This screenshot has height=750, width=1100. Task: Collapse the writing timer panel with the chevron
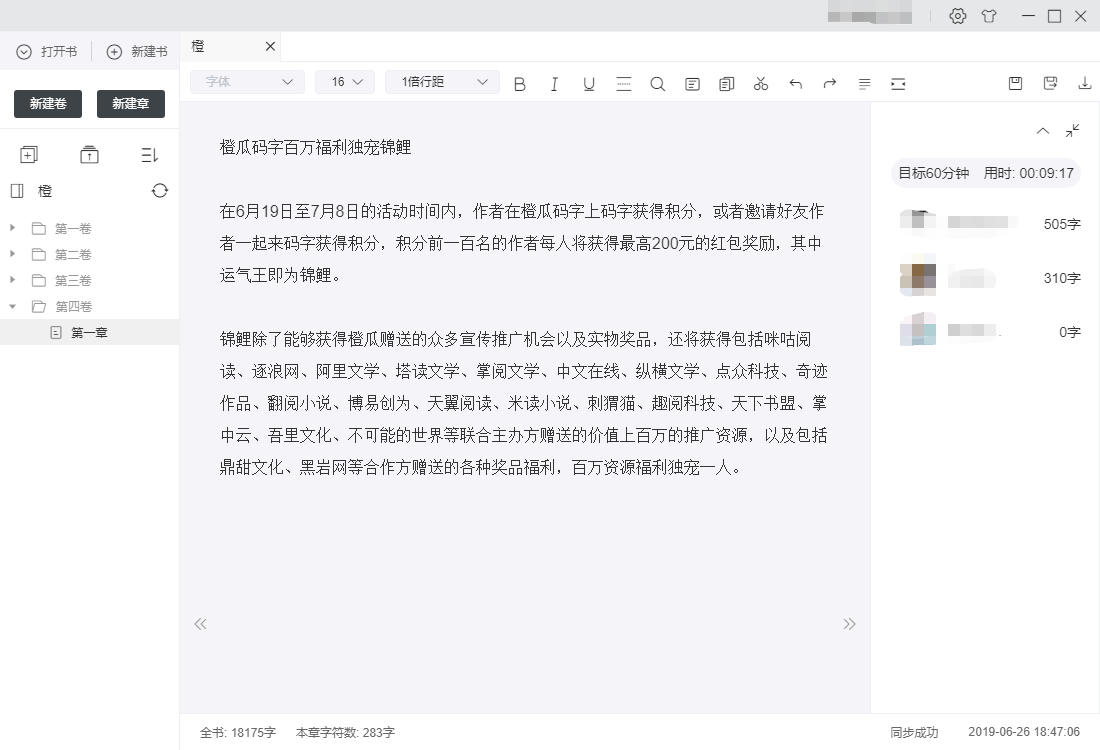(1042, 131)
